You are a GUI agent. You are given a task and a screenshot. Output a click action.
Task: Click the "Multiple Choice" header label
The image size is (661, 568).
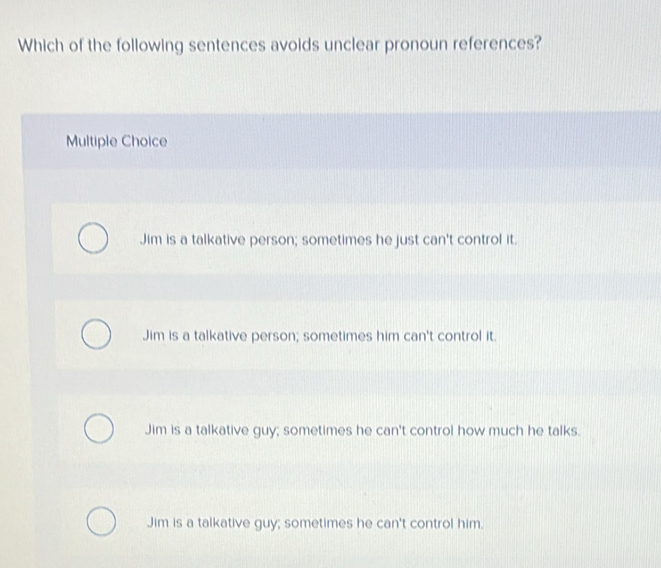click(x=116, y=141)
